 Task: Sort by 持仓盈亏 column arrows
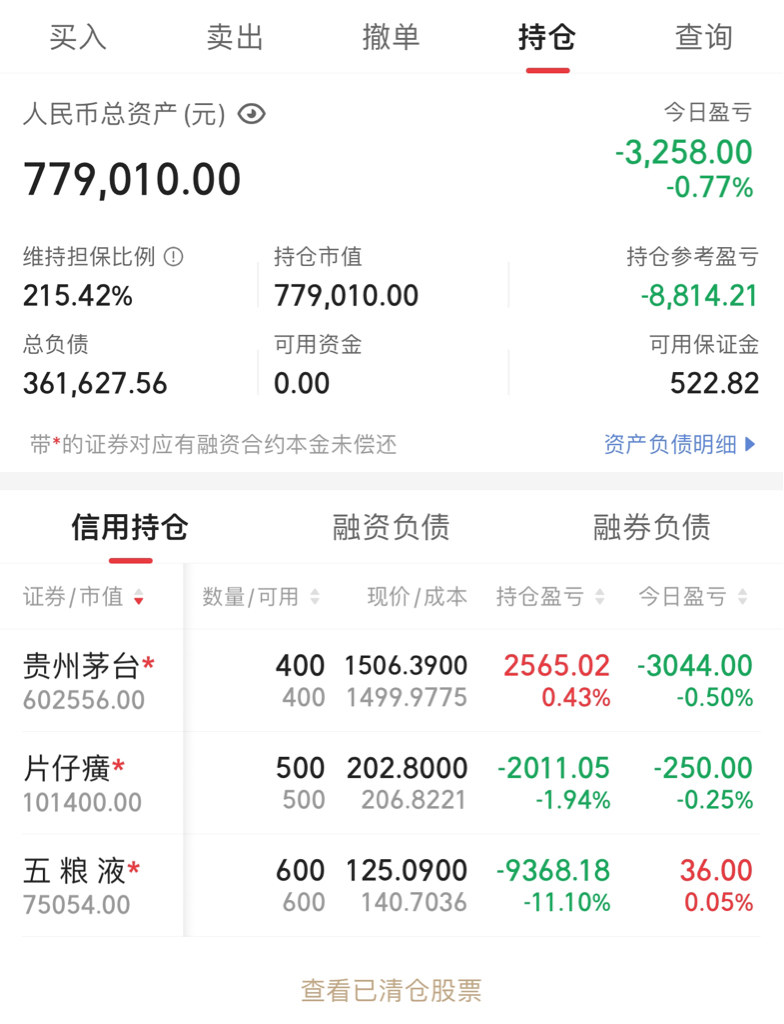[x=600, y=597]
